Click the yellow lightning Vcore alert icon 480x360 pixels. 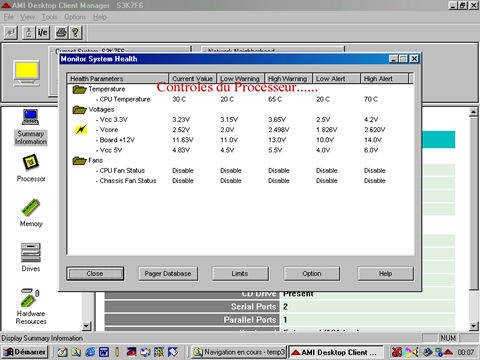81,129
